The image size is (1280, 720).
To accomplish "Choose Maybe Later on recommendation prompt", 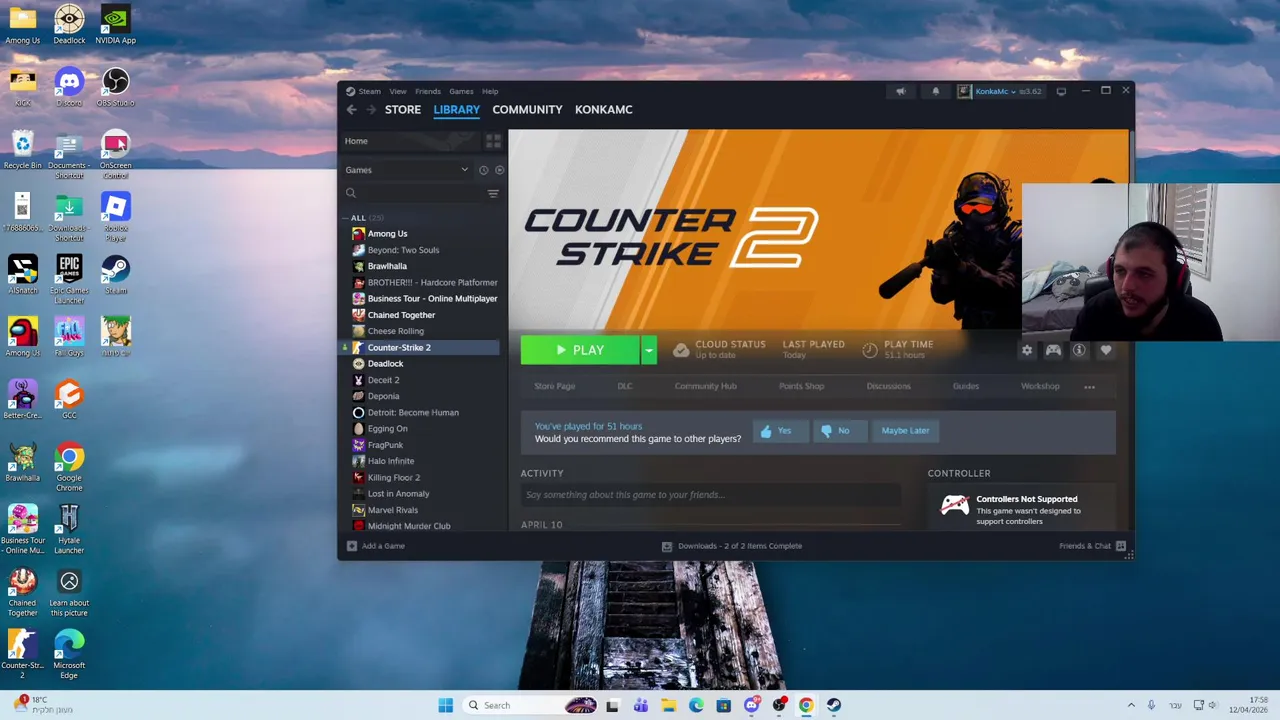I will pos(905,431).
